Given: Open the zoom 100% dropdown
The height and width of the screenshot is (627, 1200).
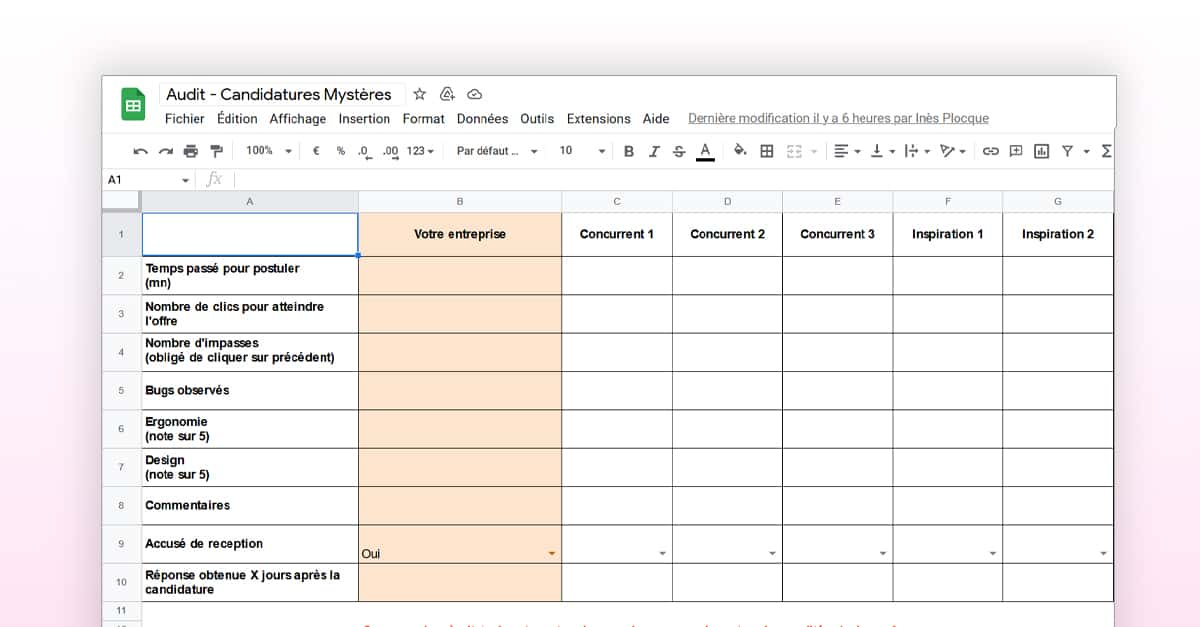Looking at the screenshot, I should click(x=268, y=151).
